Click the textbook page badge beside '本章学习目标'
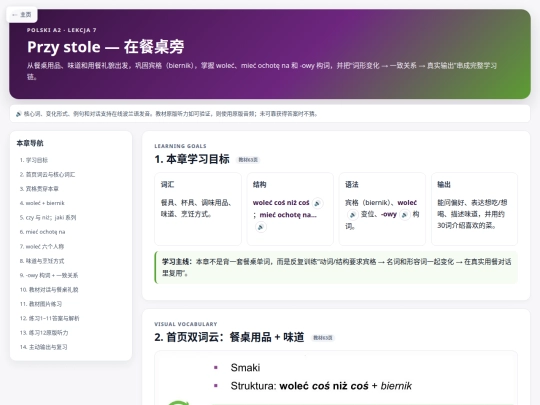The image size is (540, 405). tap(248, 160)
